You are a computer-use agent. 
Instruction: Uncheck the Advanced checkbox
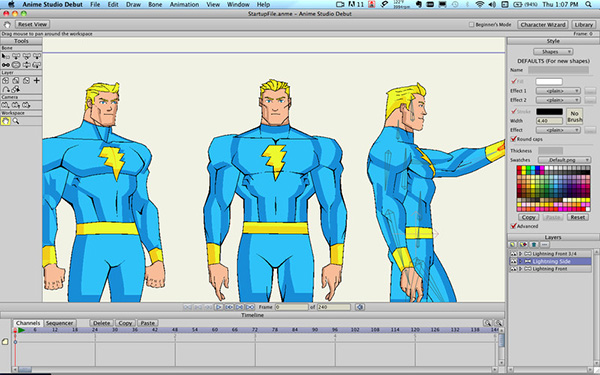(514, 226)
